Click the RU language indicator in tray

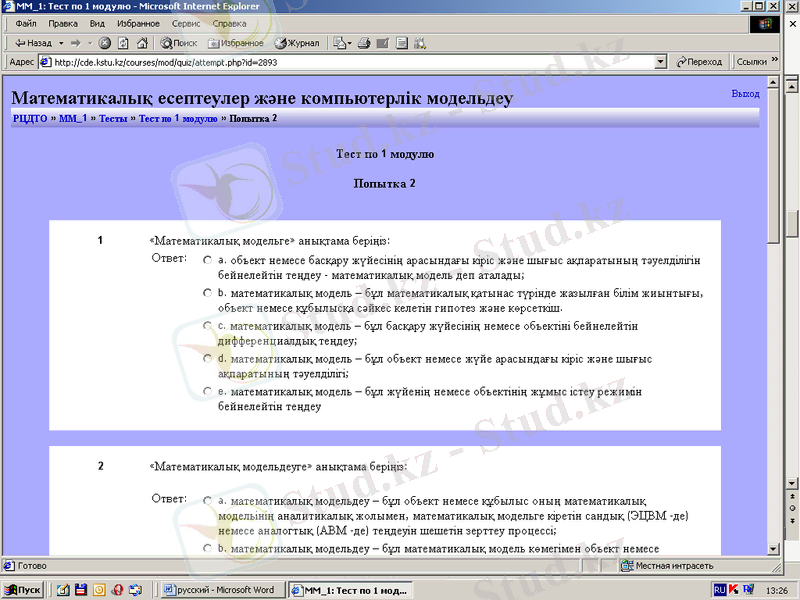click(x=719, y=590)
